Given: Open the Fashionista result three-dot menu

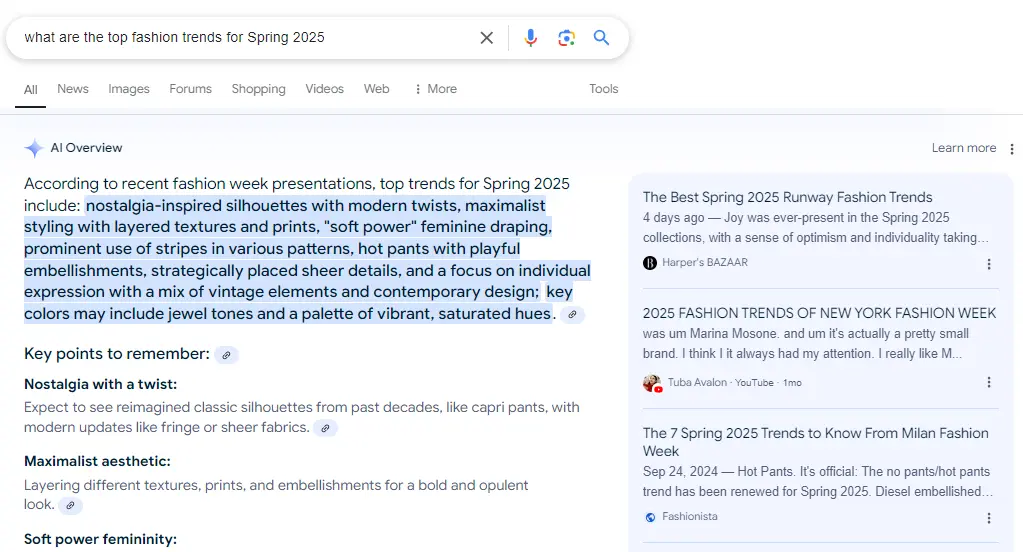Looking at the screenshot, I should (989, 518).
